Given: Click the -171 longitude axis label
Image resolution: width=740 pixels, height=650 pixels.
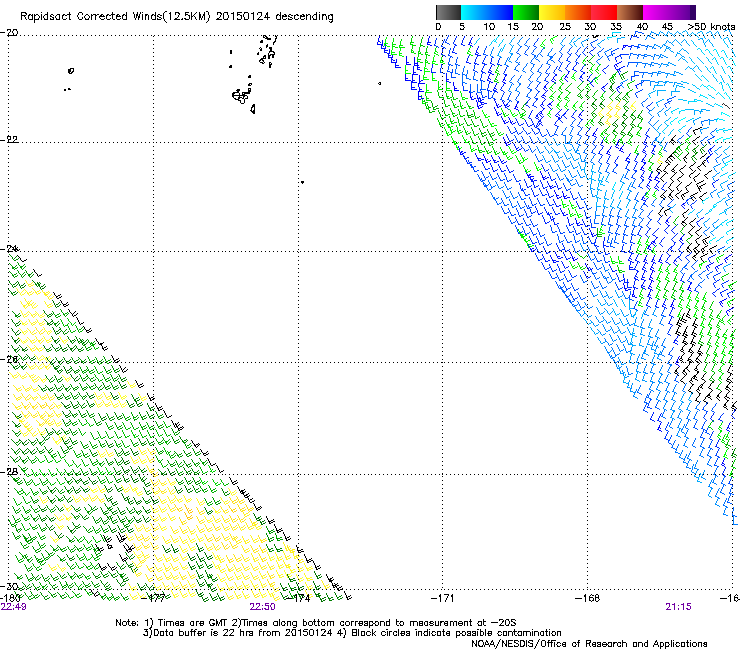Looking at the screenshot, I should click(x=442, y=598).
